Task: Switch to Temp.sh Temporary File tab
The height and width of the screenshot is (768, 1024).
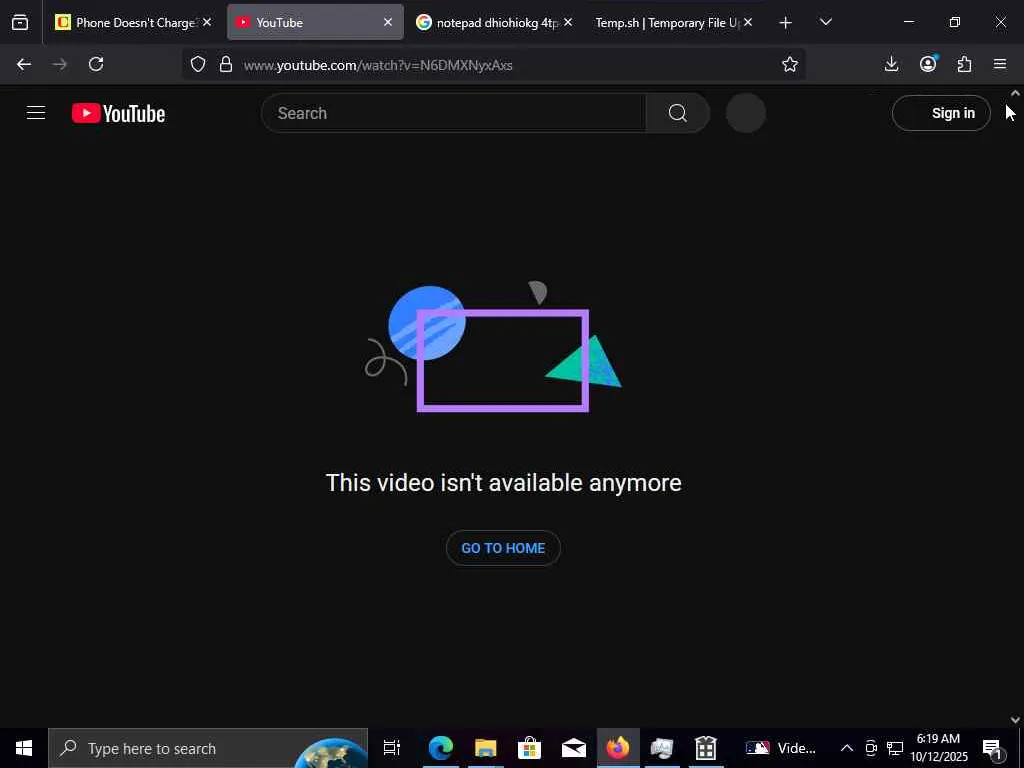Action: (666, 22)
